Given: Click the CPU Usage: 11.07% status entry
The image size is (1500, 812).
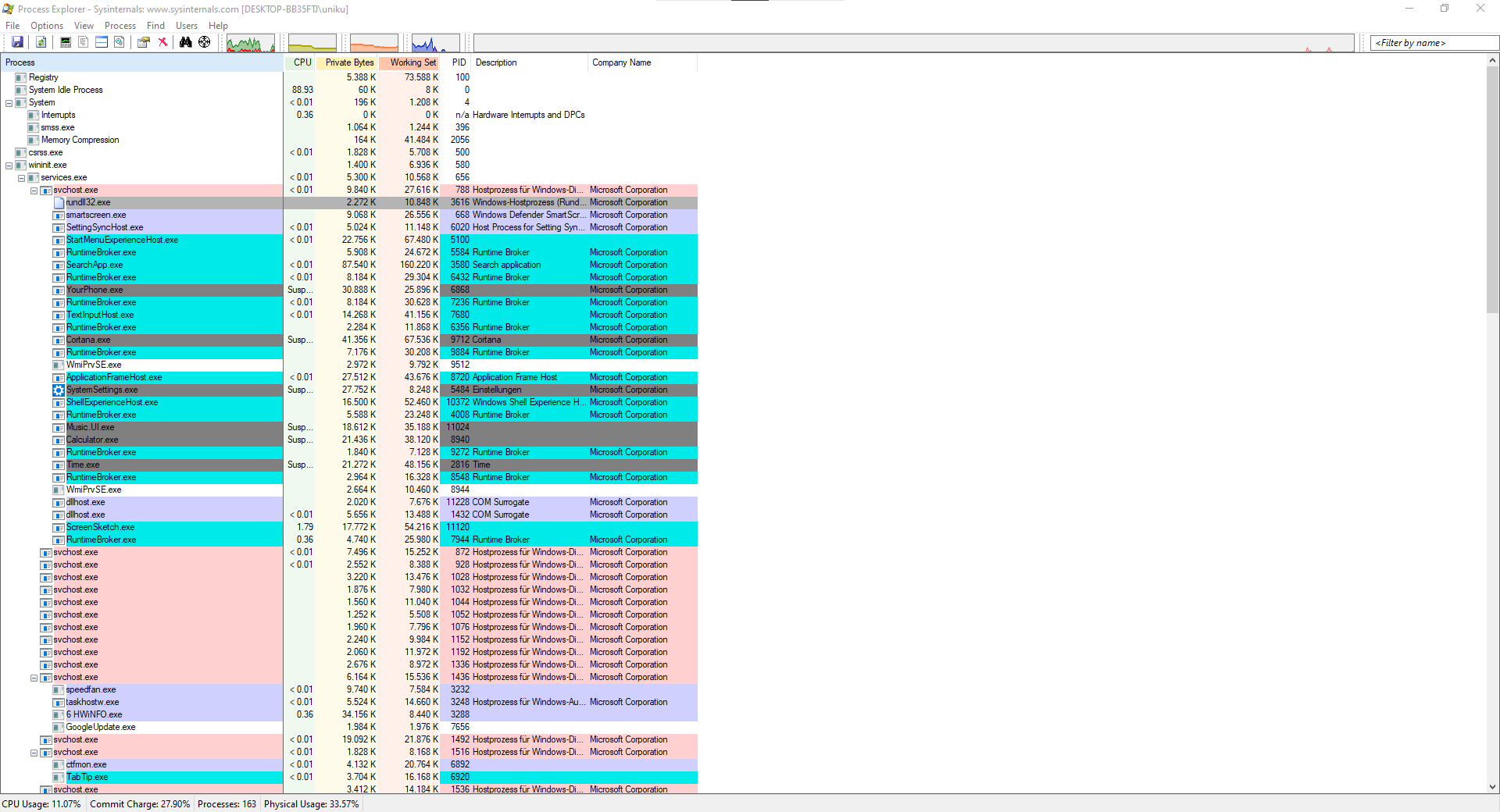Looking at the screenshot, I should coord(42,804).
